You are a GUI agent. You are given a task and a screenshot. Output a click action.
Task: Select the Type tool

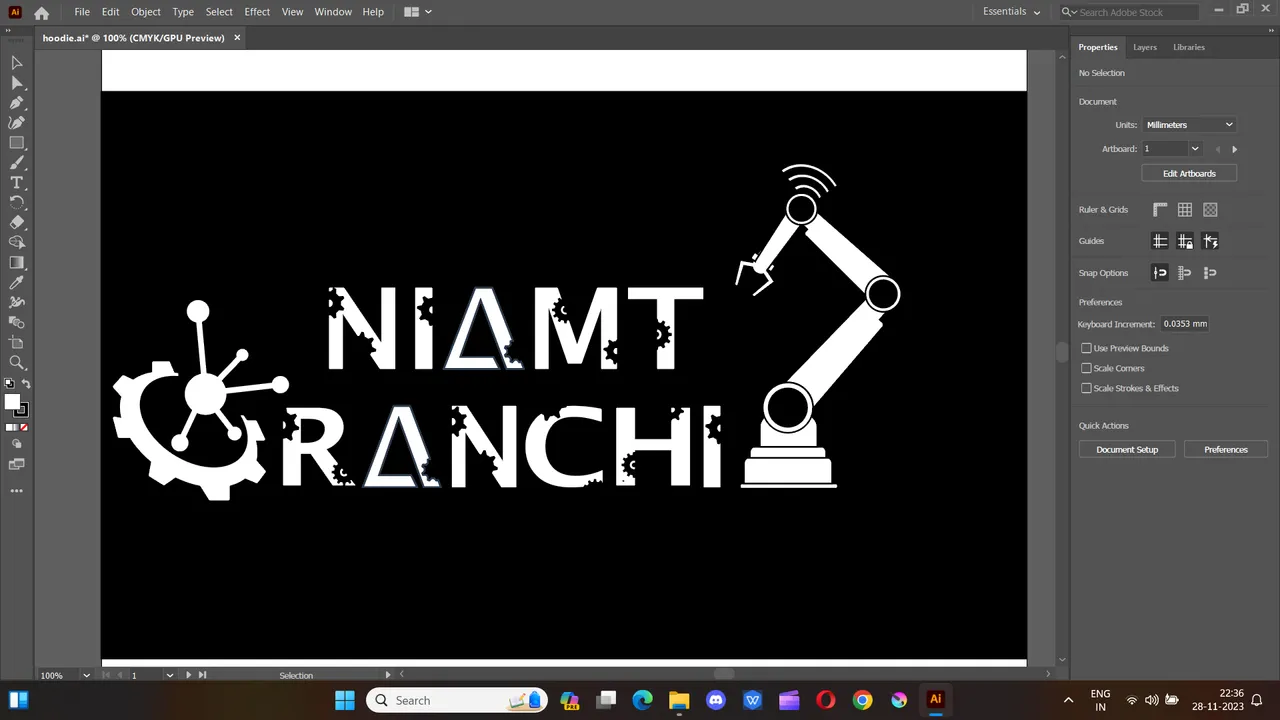pos(17,182)
